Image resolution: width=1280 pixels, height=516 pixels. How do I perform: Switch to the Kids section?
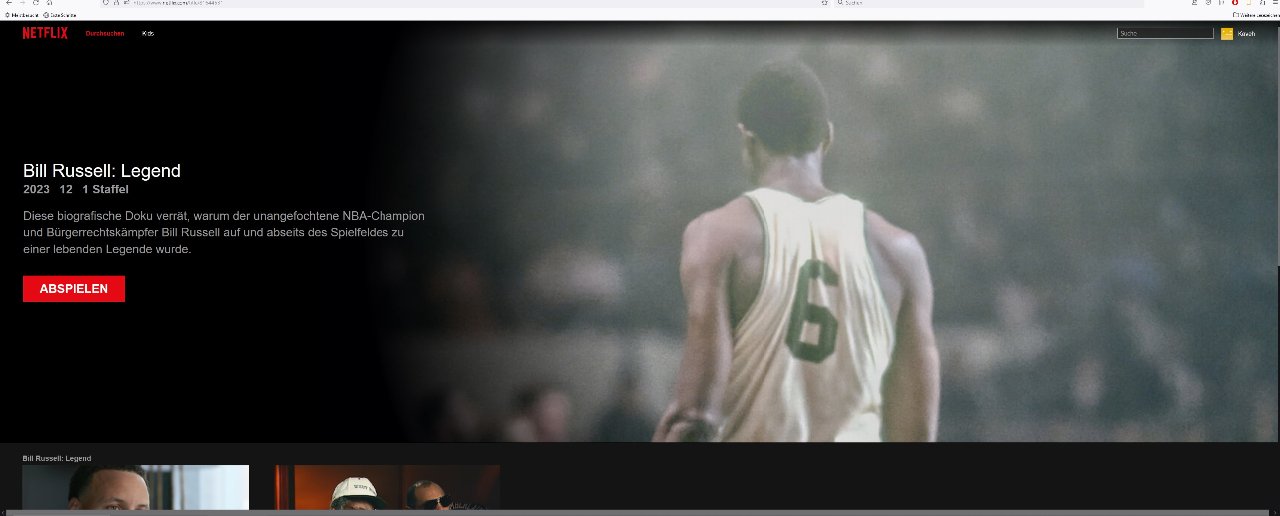point(148,34)
